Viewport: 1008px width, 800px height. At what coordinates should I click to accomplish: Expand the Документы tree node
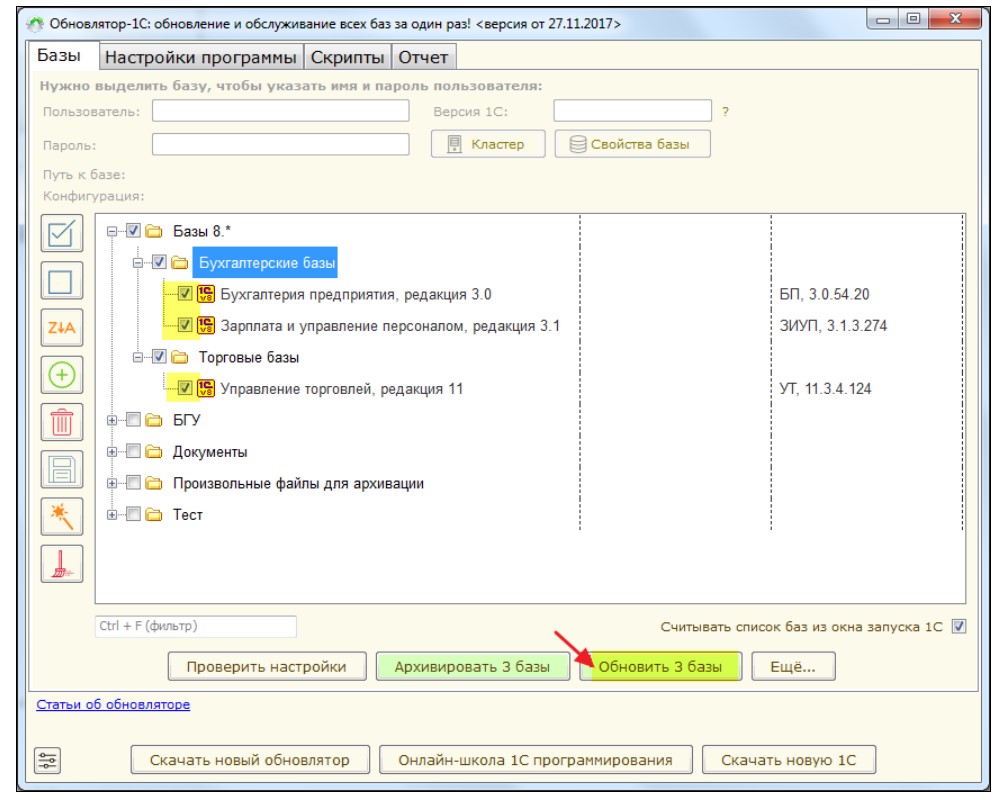[x=112, y=451]
